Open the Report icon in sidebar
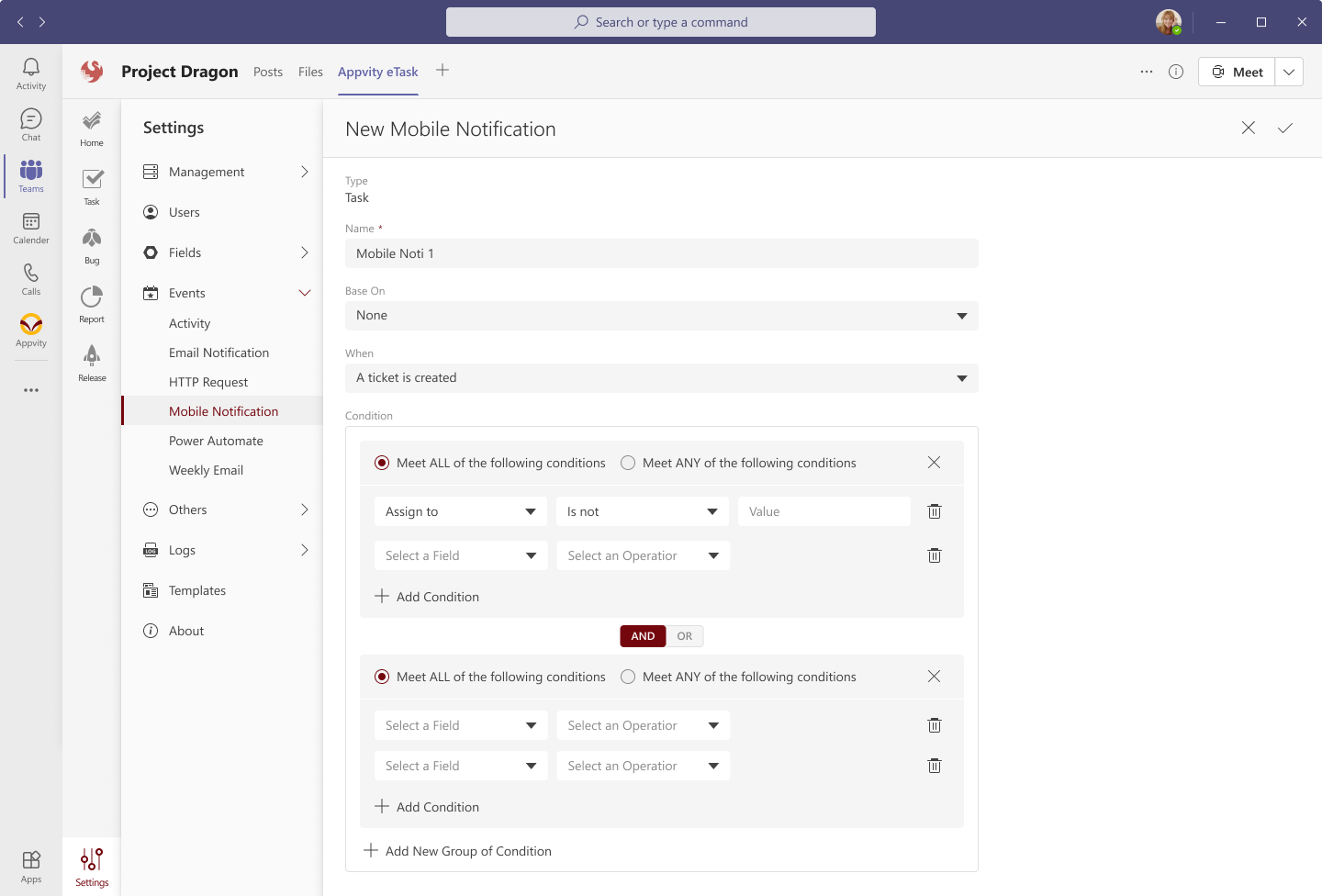 coord(92,304)
